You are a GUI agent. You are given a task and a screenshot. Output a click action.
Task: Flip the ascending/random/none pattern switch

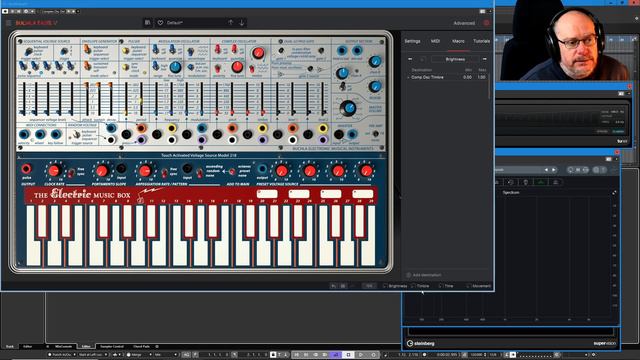coord(200,172)
